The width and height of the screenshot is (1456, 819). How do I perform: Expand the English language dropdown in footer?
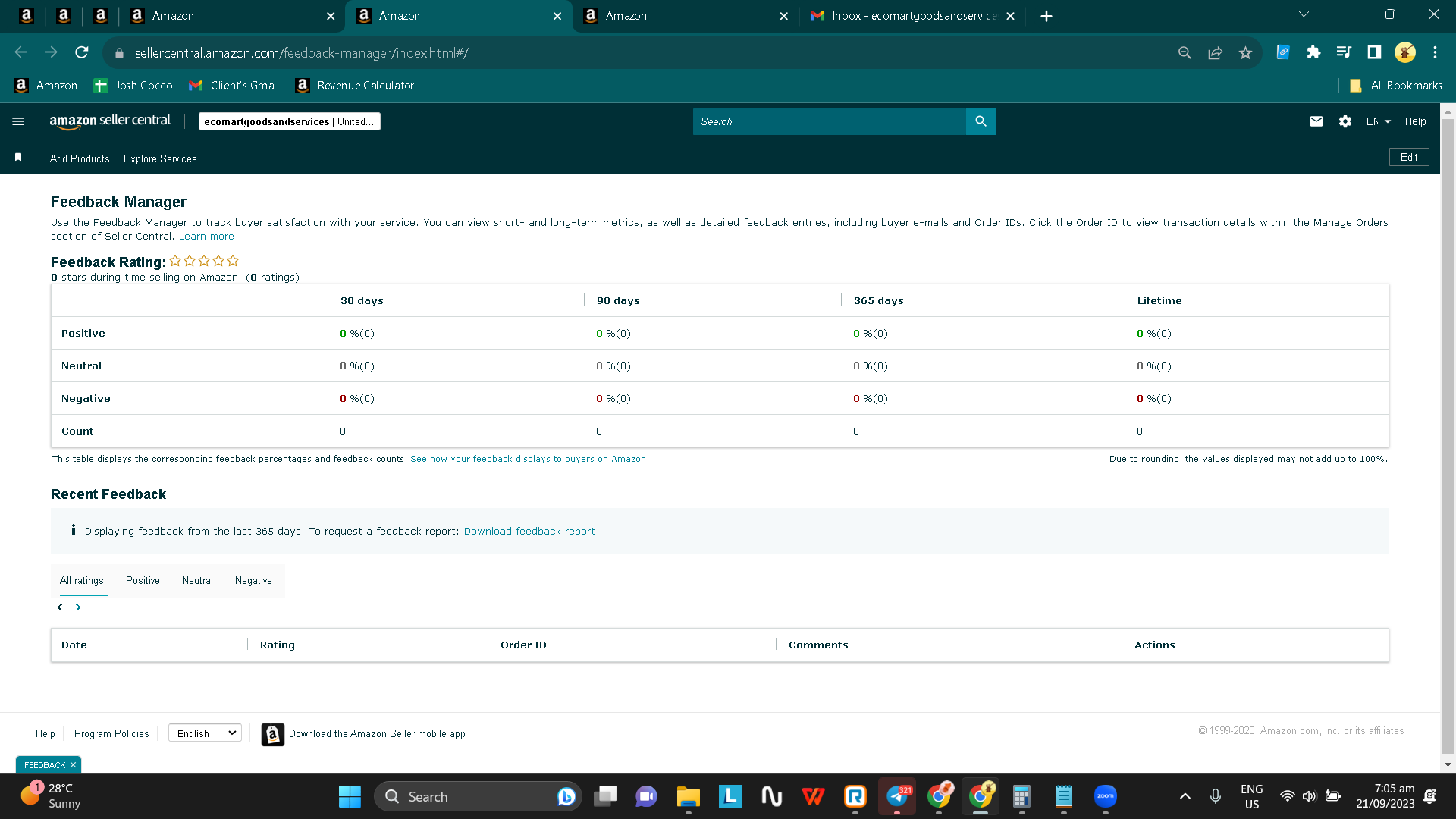click(205, 733)
